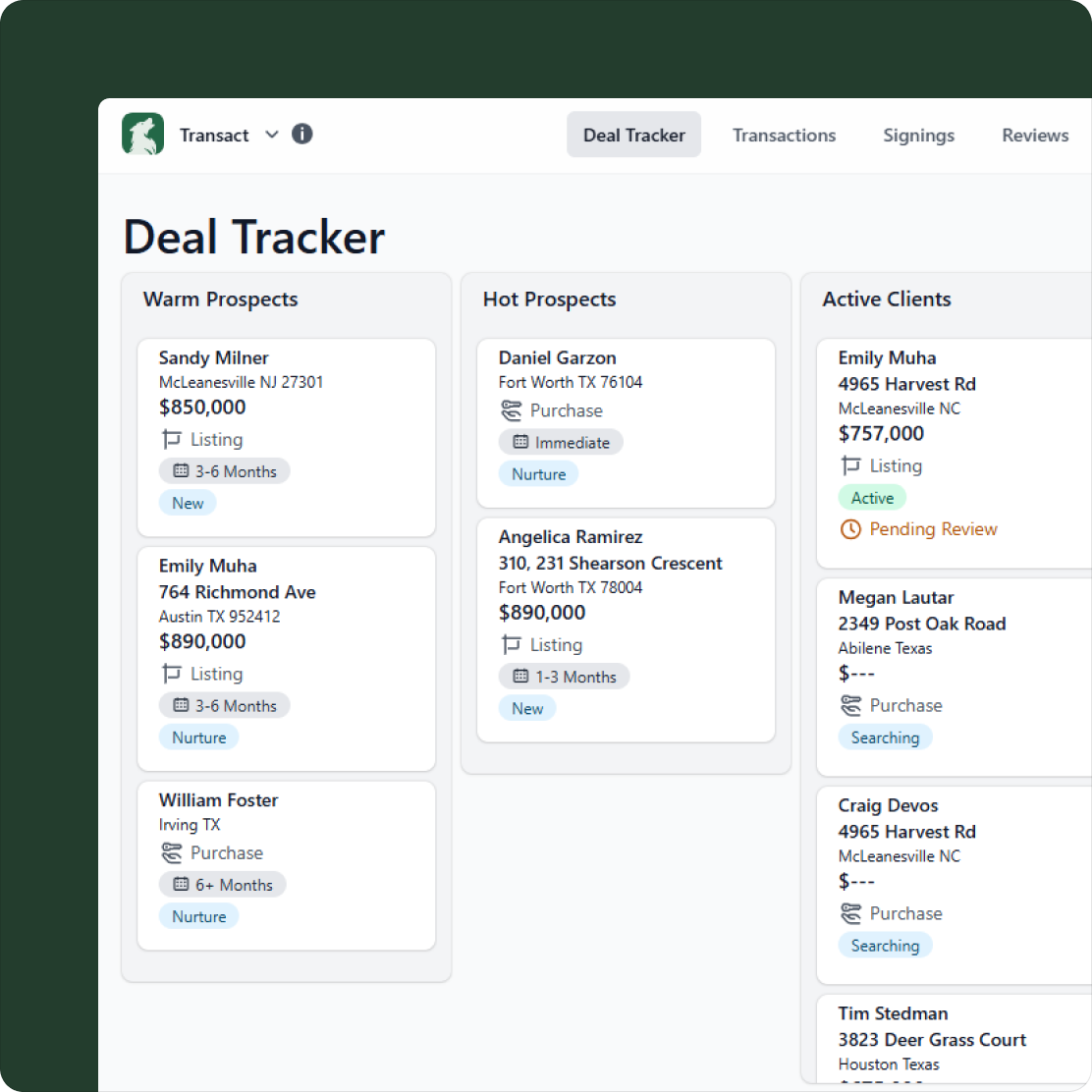Click the calendar icon on the Immediate tag
Screen dimensions: 1092x1092
520,442
